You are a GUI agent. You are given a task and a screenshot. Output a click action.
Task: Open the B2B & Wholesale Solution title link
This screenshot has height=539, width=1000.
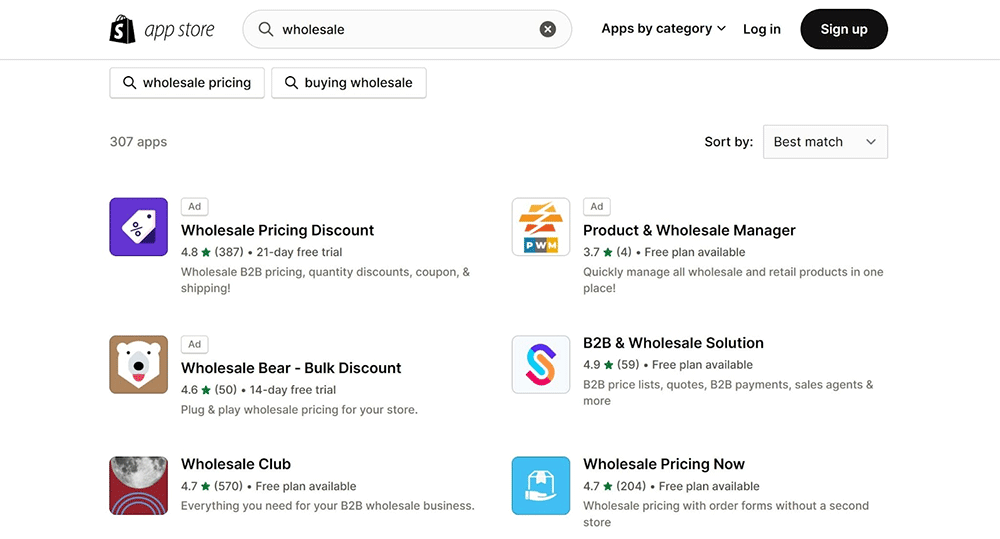click(673, 343)
